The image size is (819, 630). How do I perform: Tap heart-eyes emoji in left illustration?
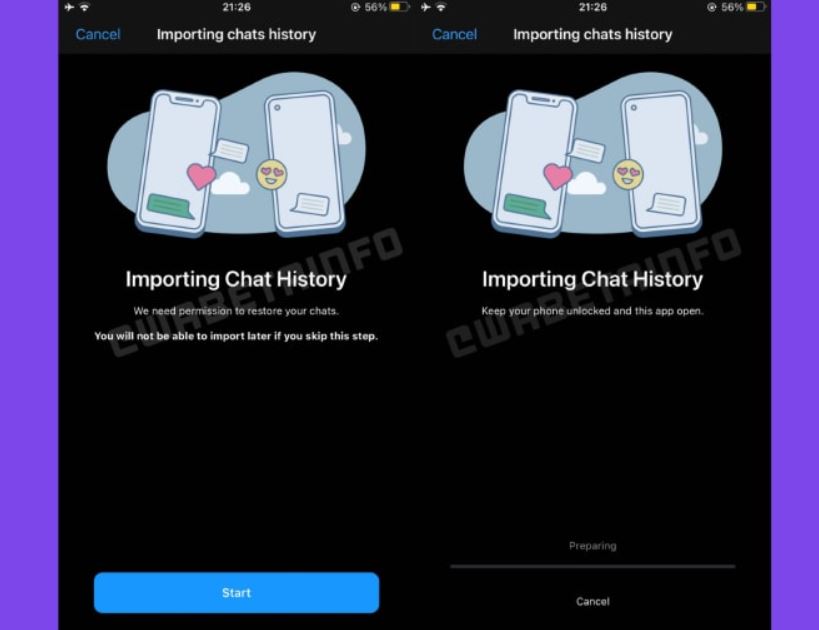(272, 174)
